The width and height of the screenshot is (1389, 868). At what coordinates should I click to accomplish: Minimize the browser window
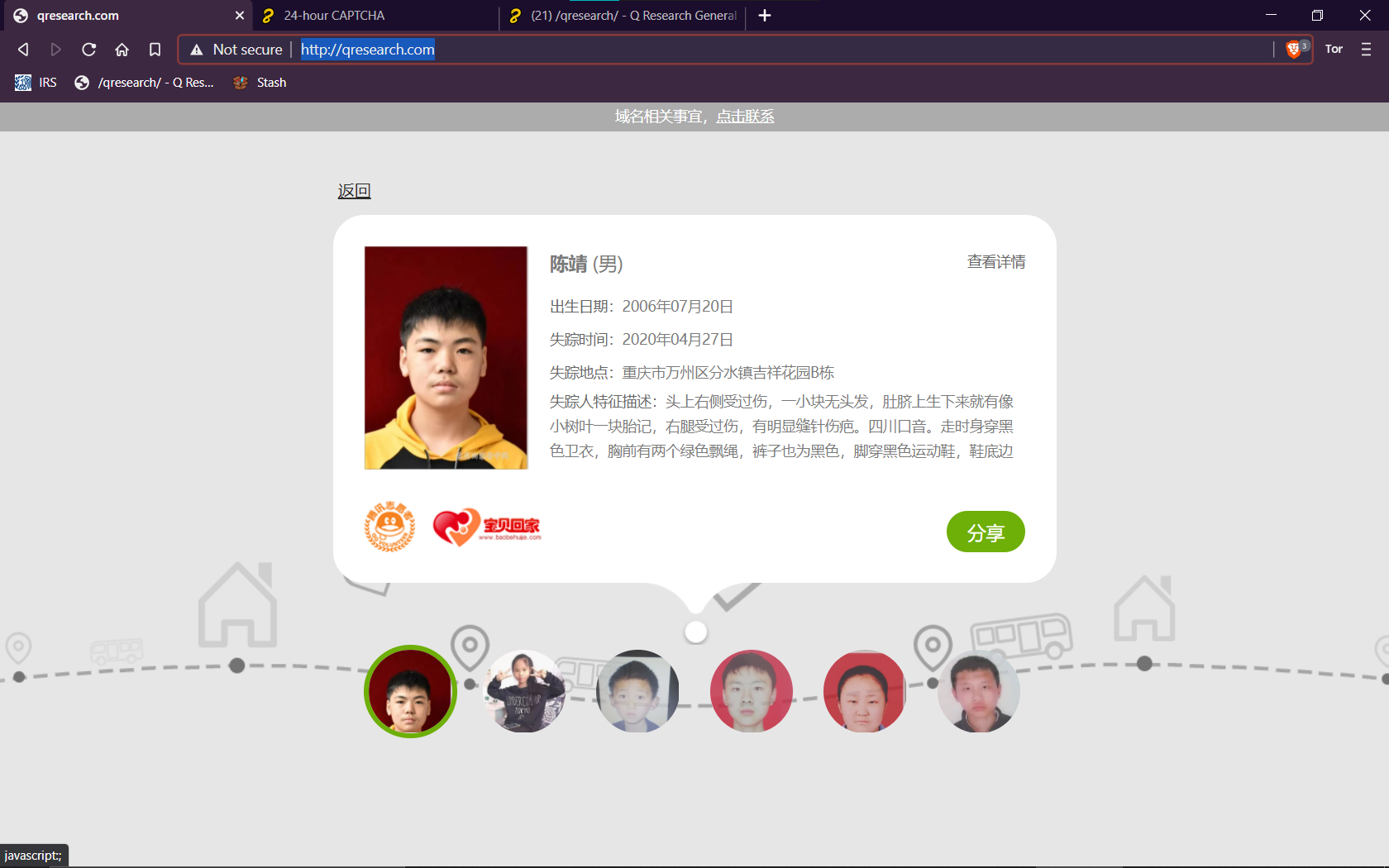(x=1271, y=16)
